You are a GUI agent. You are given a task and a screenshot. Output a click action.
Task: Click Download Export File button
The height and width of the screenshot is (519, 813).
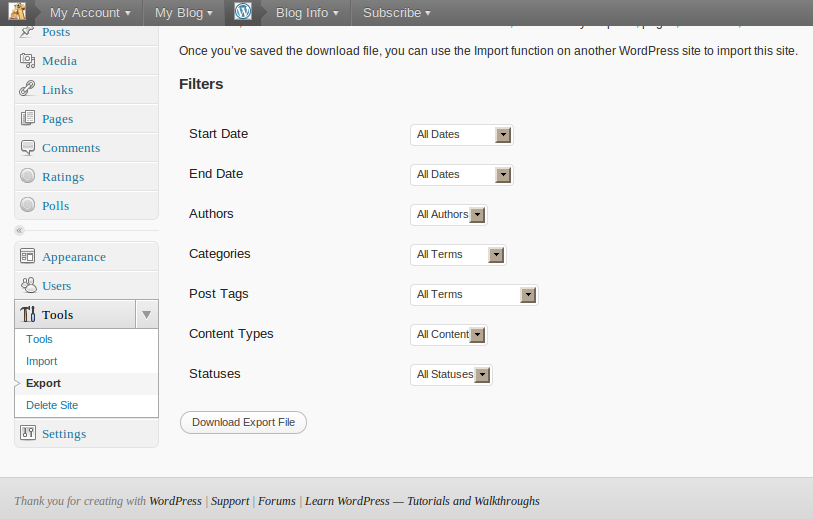tap(243, 423)
